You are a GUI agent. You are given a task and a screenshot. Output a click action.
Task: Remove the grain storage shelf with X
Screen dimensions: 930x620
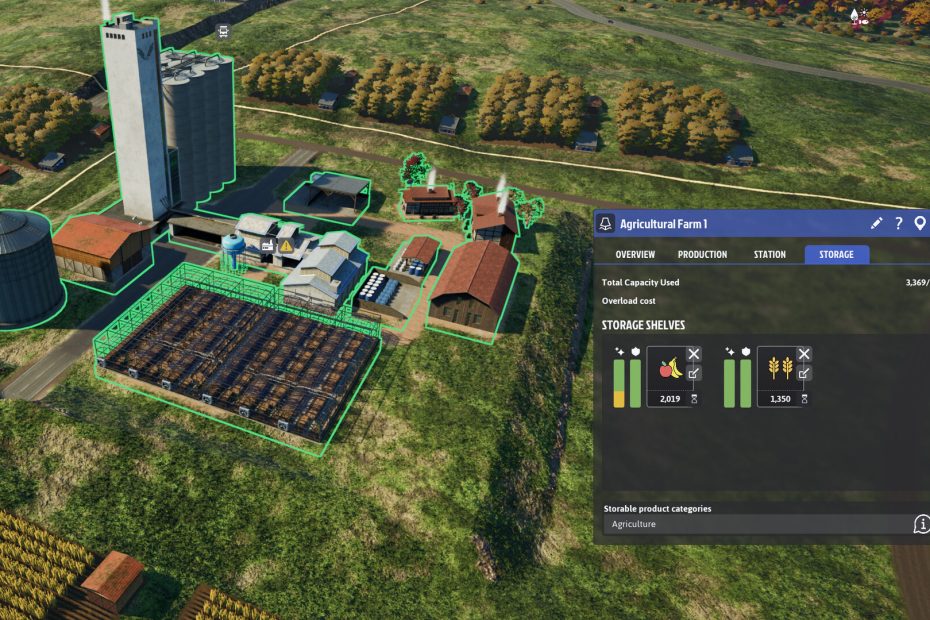(804, 354)
